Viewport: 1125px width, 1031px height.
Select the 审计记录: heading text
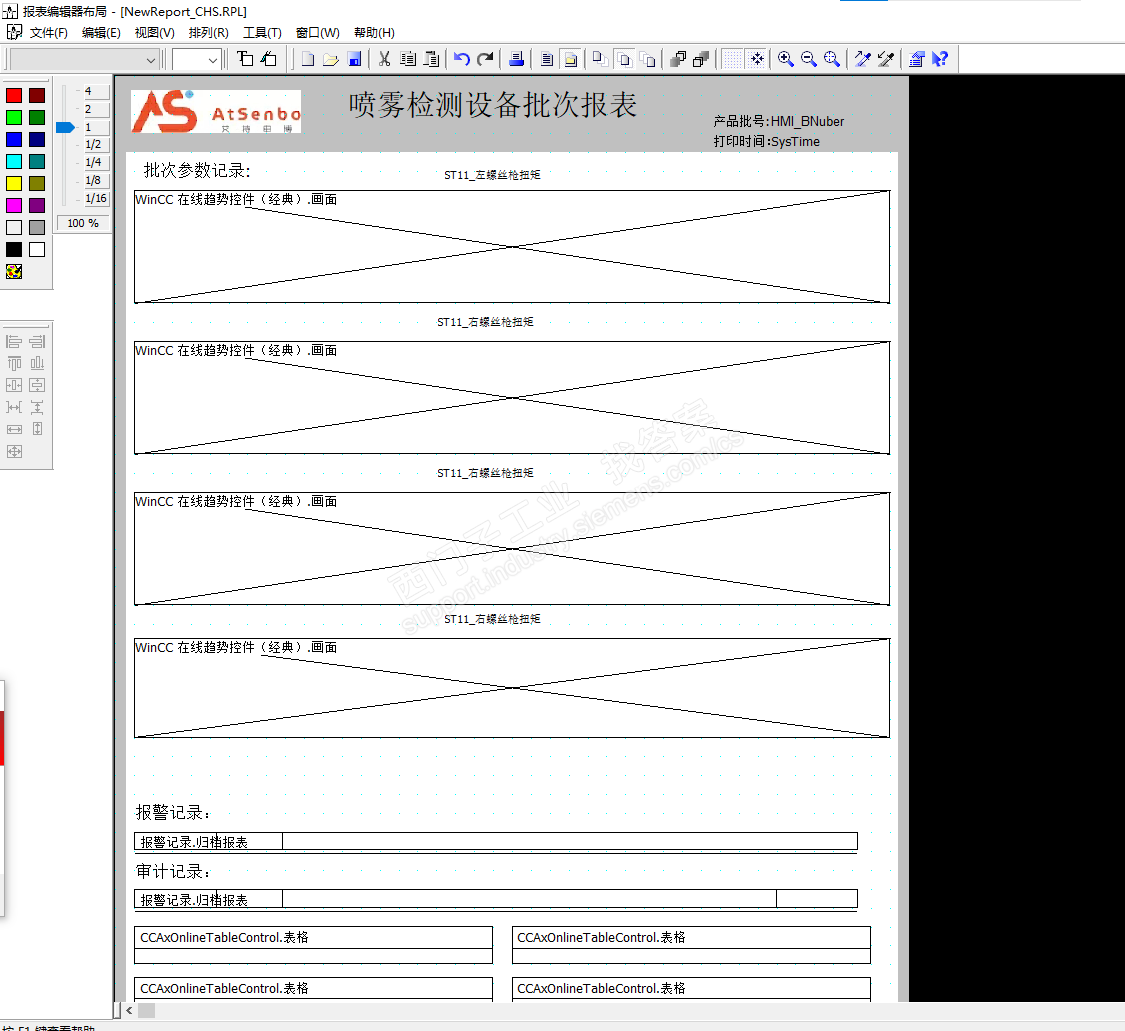point(173,871)
